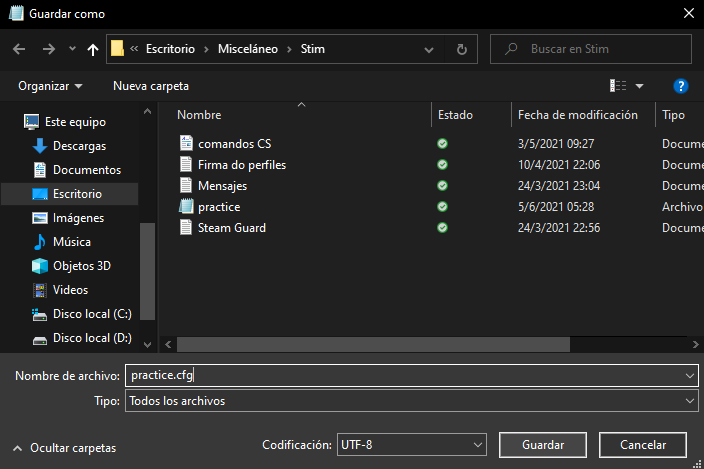Click the Back navigation arrow
The height and width of the screenshot is (469, 704).
tap(19, 48)
